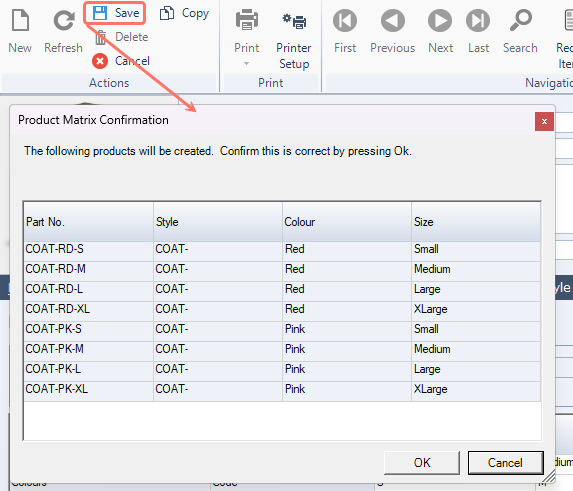This screenshot has height=491, width=573.
Task: Go to Previous record icon
Action: 392,20
